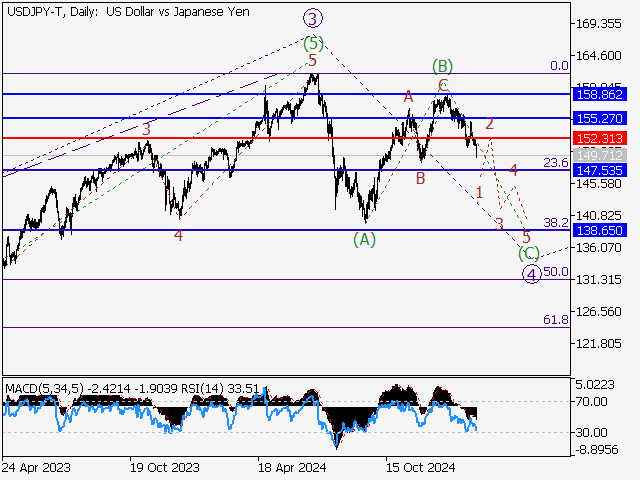640x480 pixels.
Task: Select the green (5) wave label
Action: [314, 43]
